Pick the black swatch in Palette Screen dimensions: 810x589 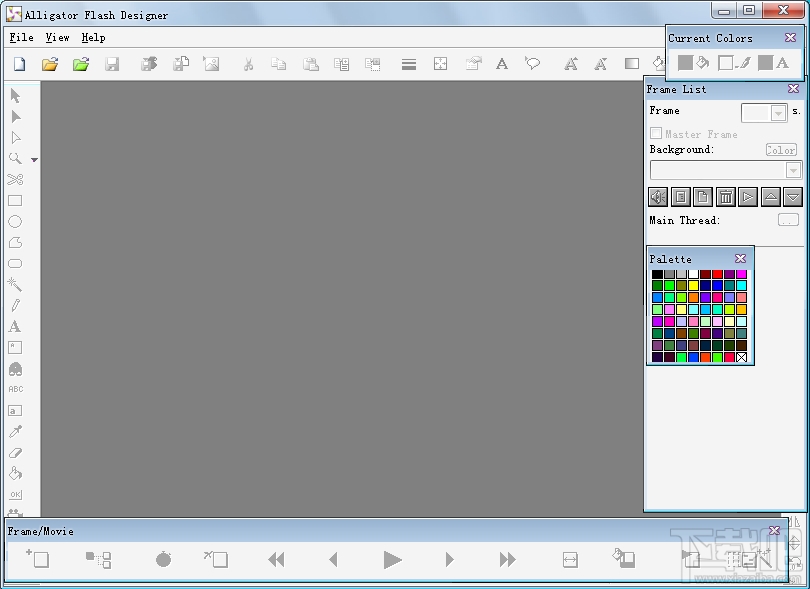[657, 274]
